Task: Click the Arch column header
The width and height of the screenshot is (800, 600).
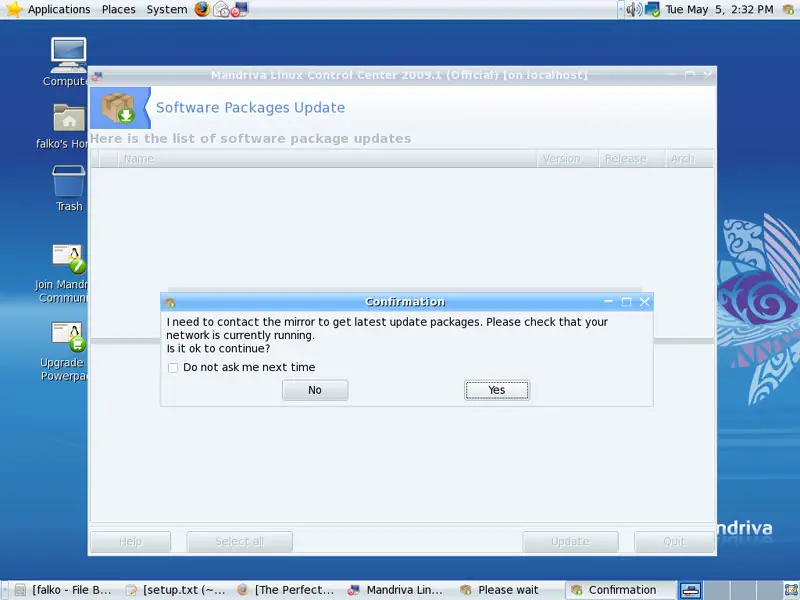Action: click(689, 159)
